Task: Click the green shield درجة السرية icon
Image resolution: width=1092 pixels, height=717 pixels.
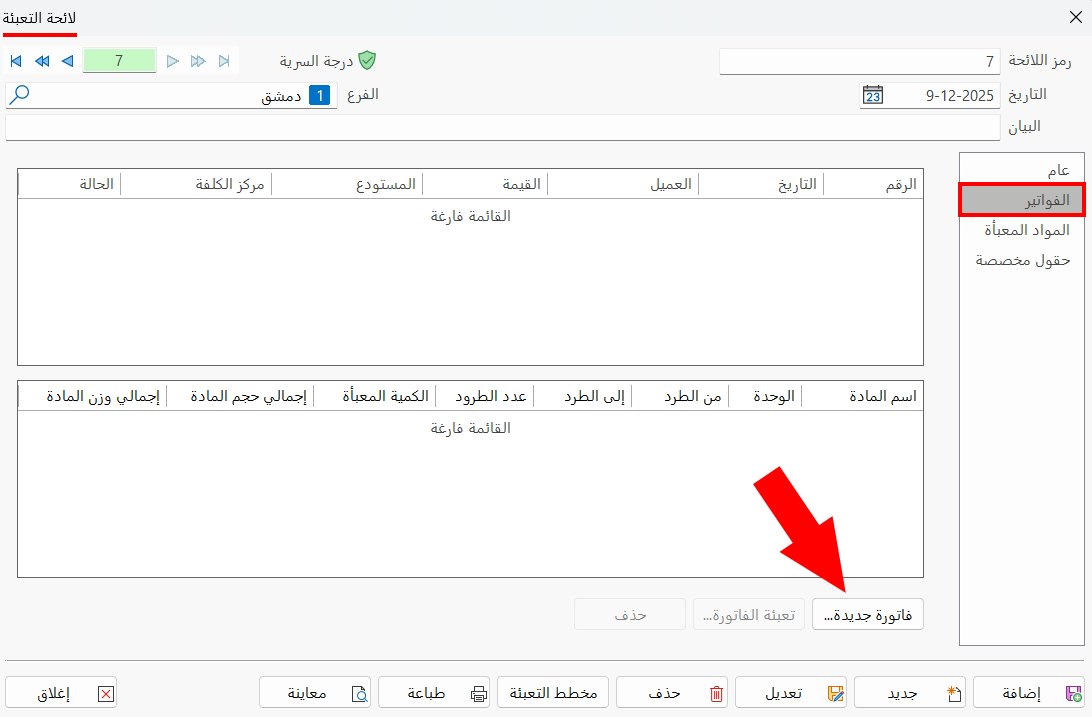Action: coord(366,60)
